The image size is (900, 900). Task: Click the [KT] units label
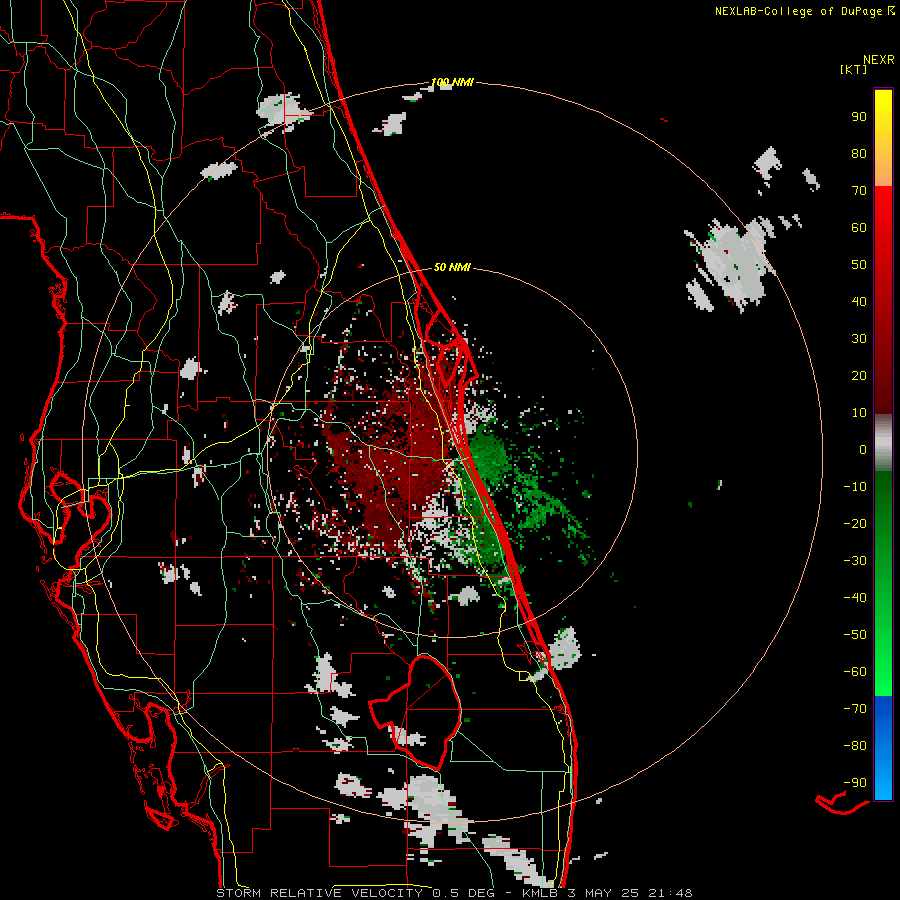[x=853, y=69]
